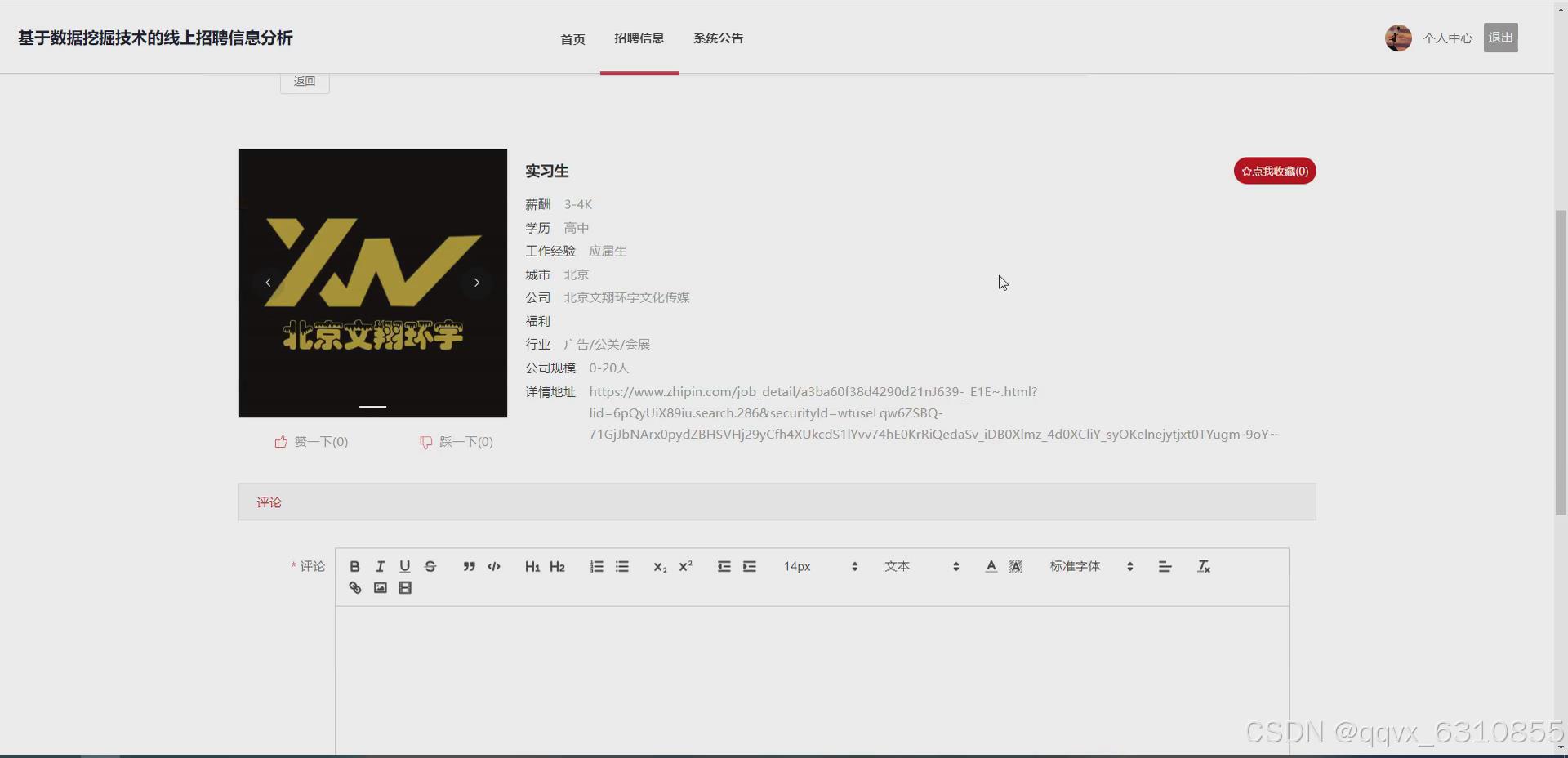Click 点我收藏 favorite button
This screenshot has height=758, width=1568.
pyautogui.click(x=1275, y=171)
